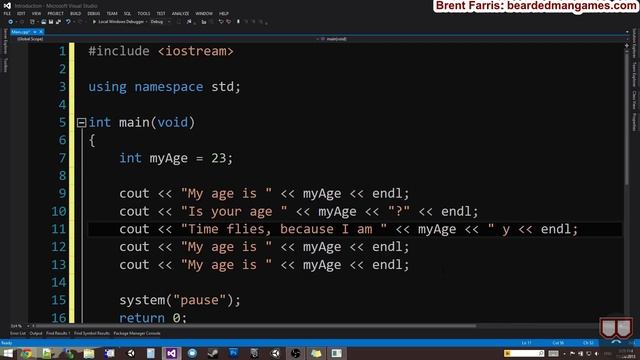
Task: Click the horizontal editor scrollbar thumb
Action: [256, 326]
